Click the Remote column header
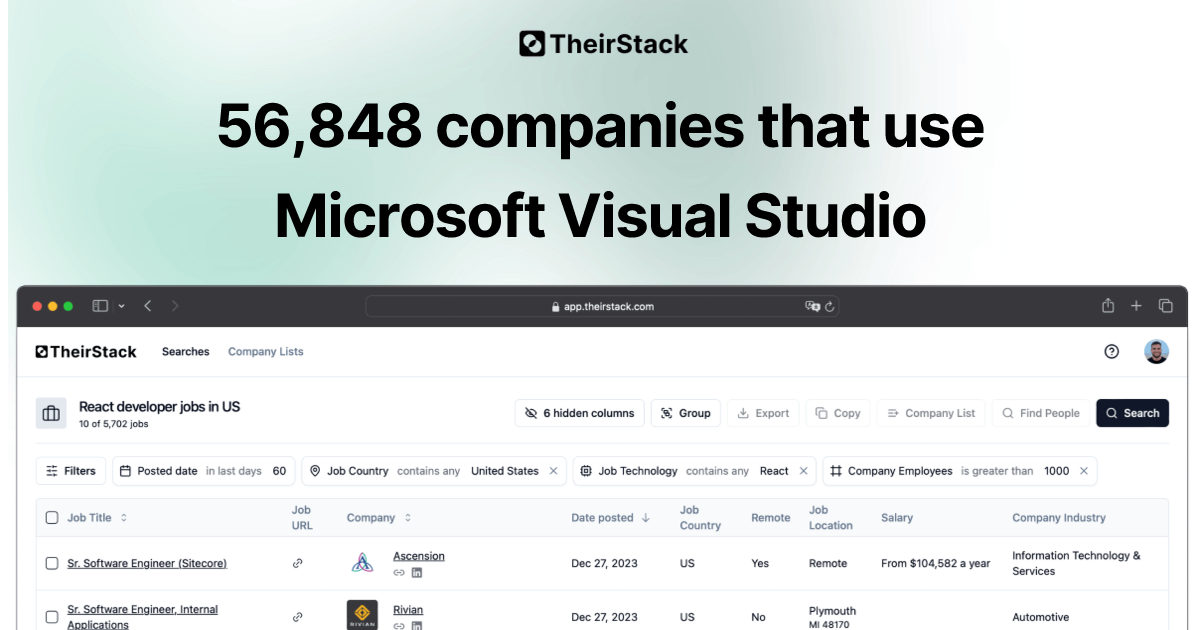 (770, 518)
